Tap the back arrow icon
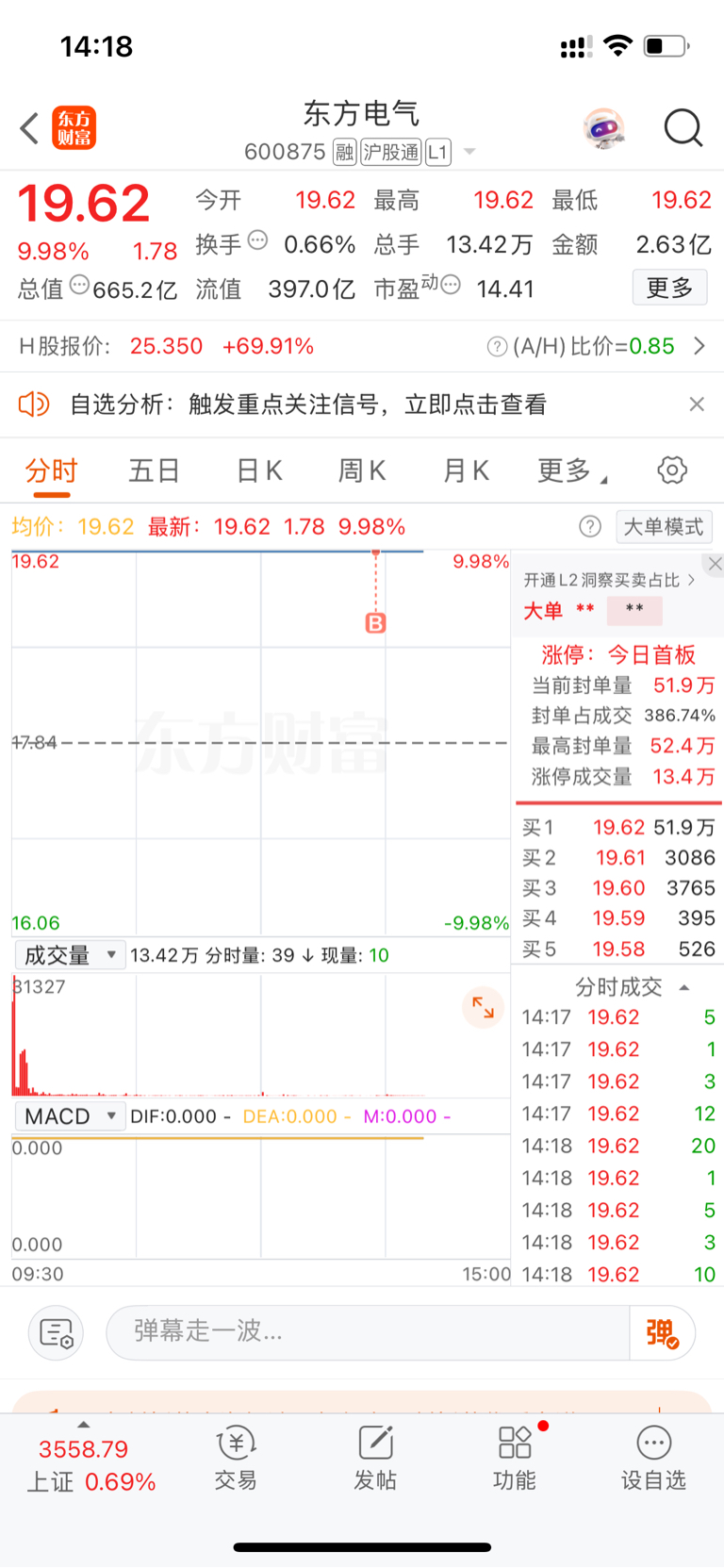This screenshot has height=1568, width=724. (29, 128)
